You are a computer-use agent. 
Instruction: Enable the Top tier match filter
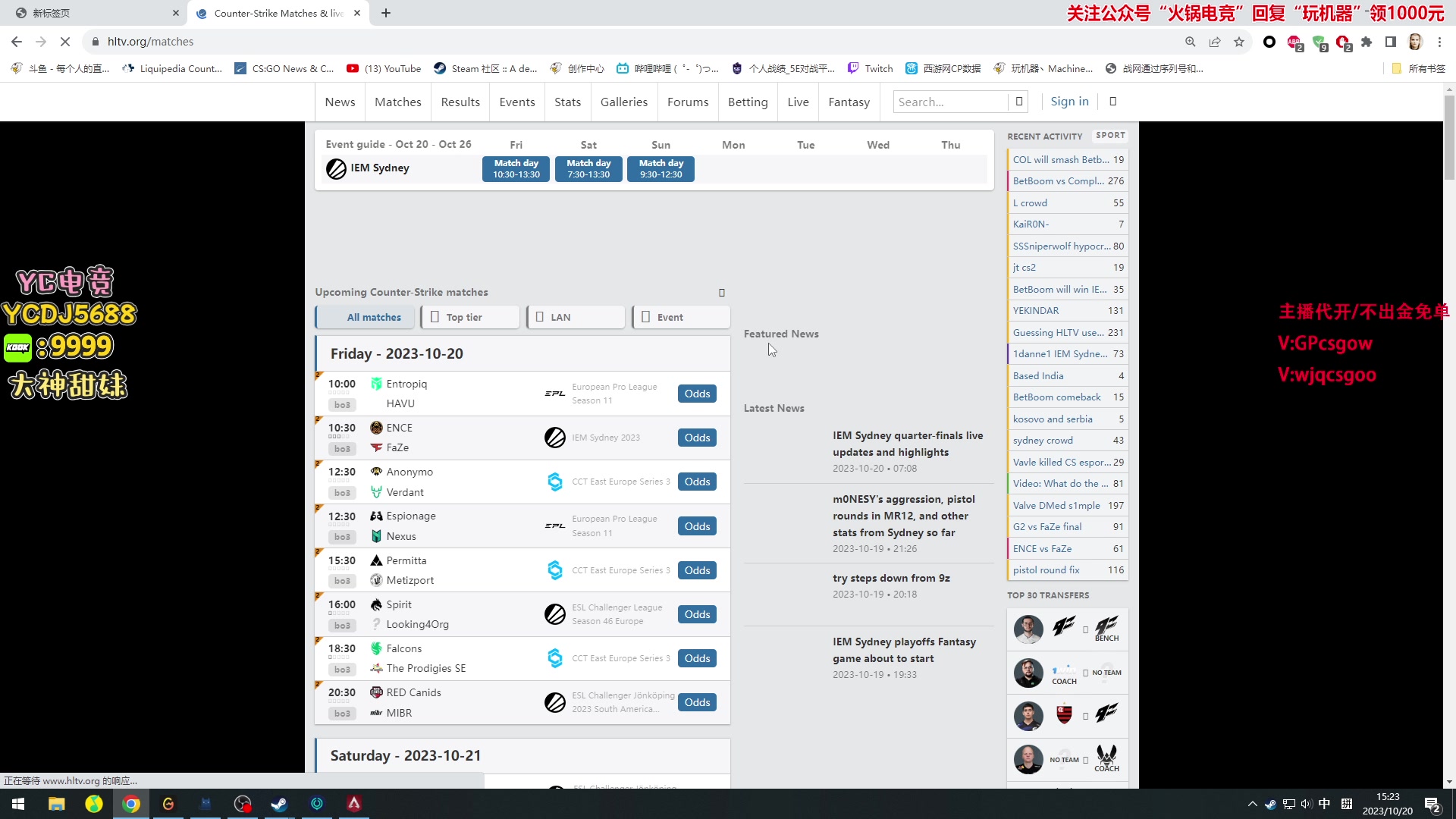click(470, 317)
